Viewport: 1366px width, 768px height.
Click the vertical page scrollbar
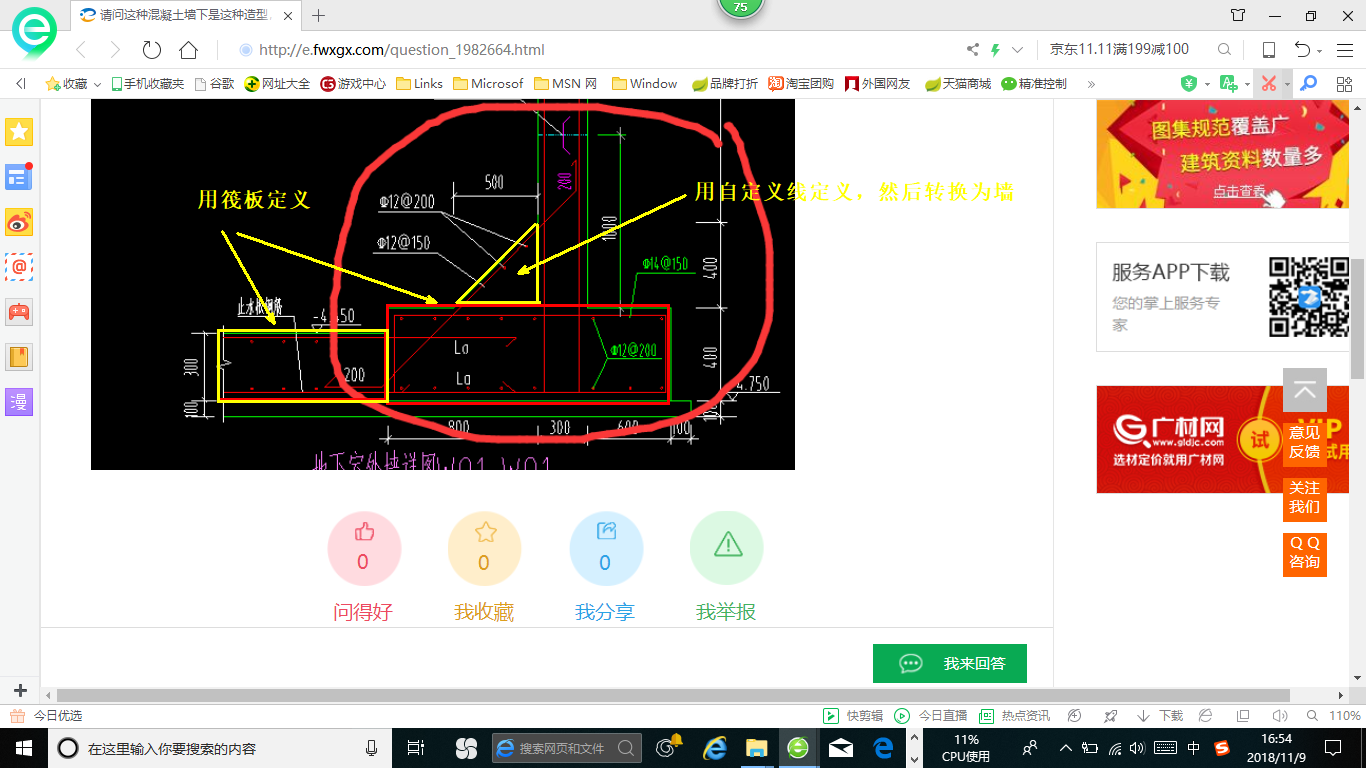click(1358, 320)
